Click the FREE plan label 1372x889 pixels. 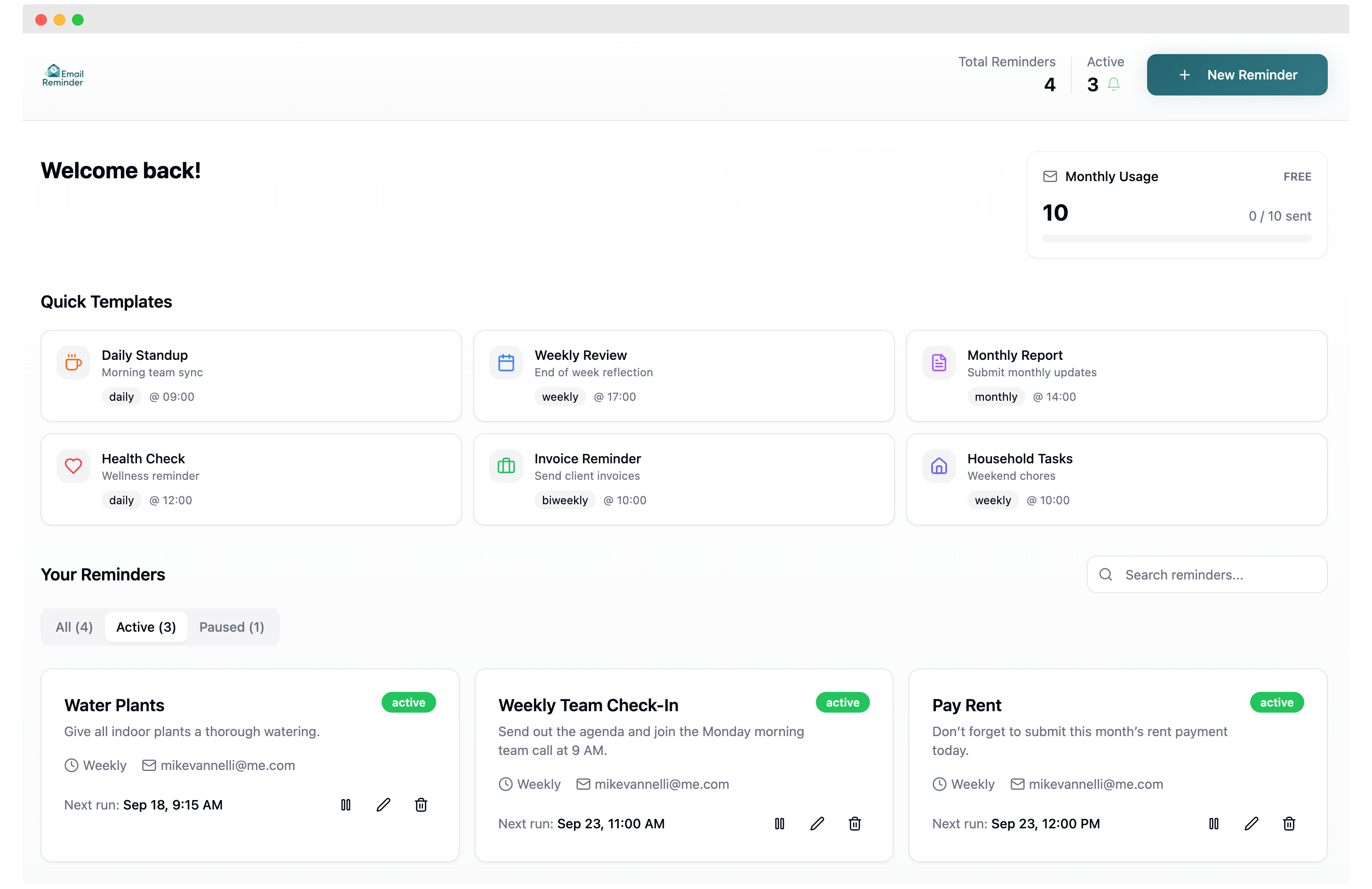[1297, 176]
